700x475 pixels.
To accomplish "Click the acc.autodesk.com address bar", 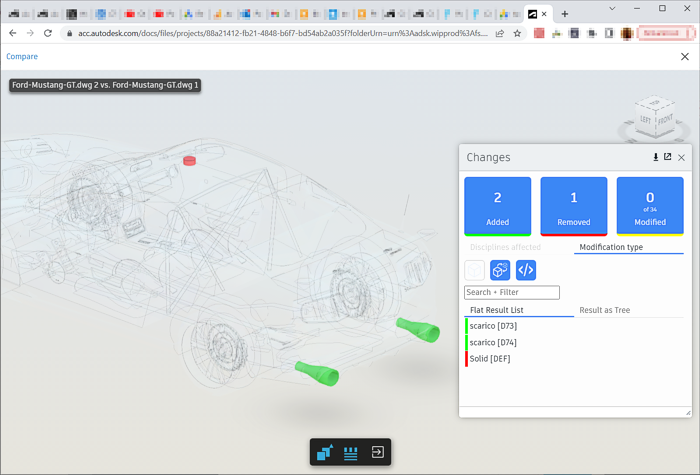I will (283, 33).
